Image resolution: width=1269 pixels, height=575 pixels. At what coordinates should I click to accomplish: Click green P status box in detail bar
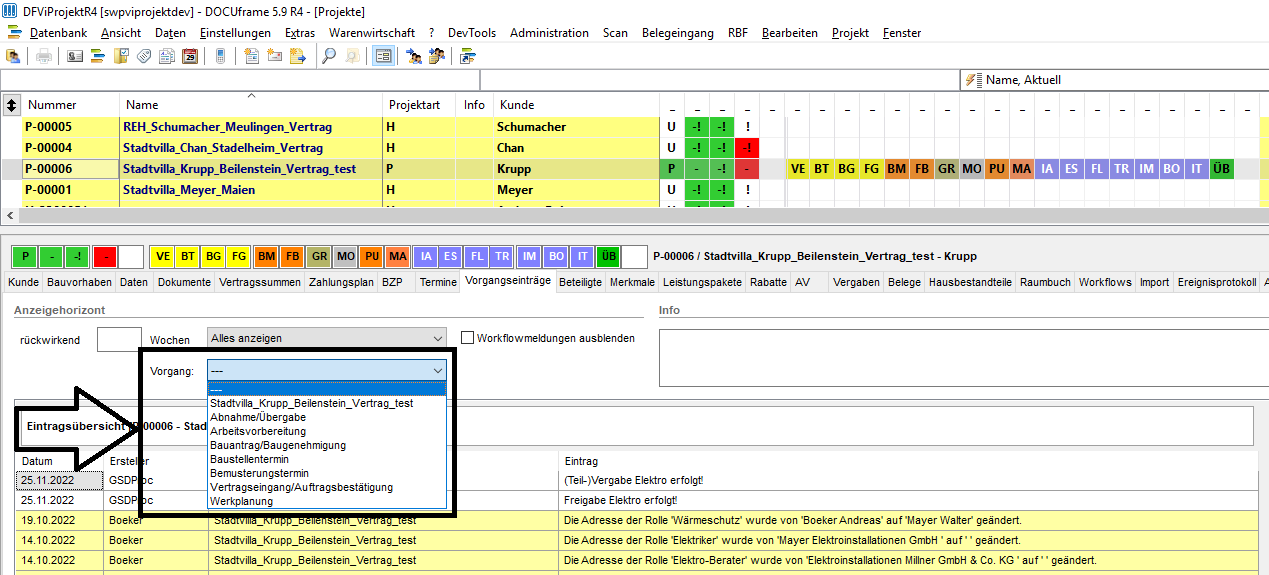point(26,256)
